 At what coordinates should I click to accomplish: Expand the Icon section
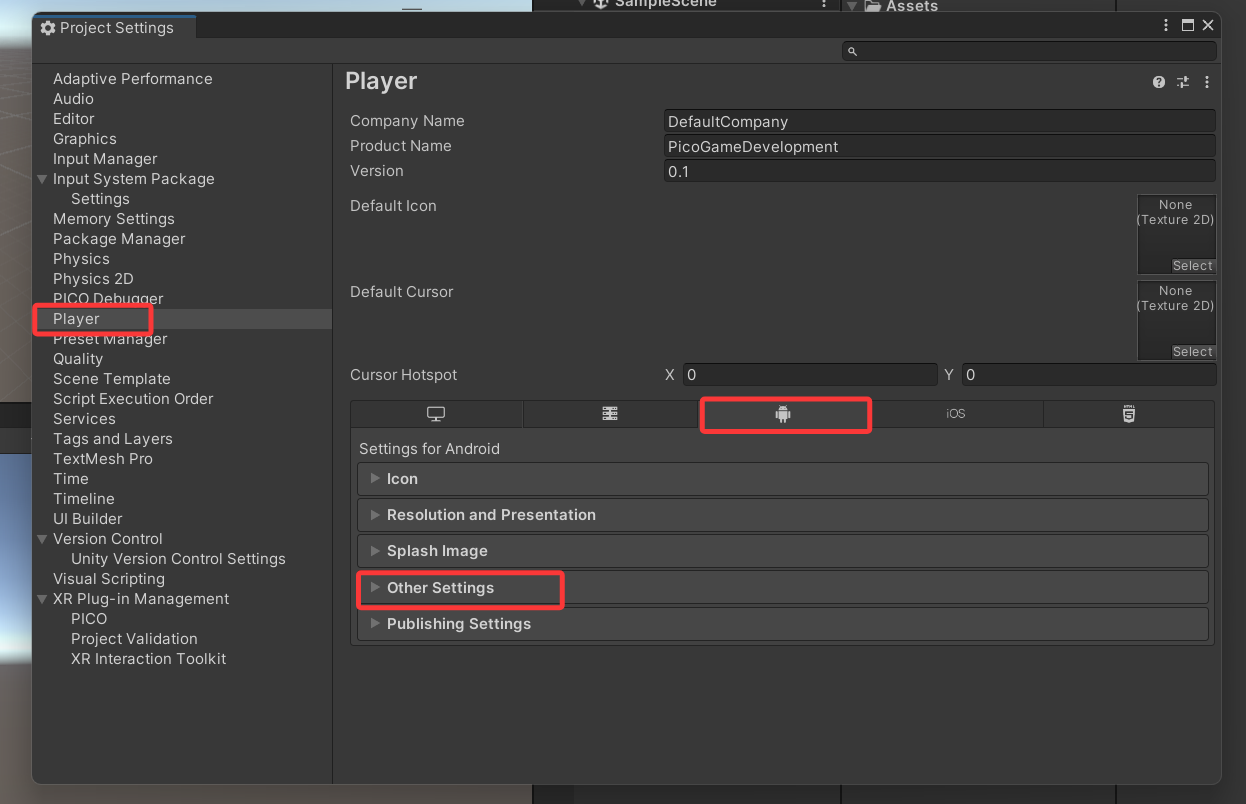coord(783,479)
